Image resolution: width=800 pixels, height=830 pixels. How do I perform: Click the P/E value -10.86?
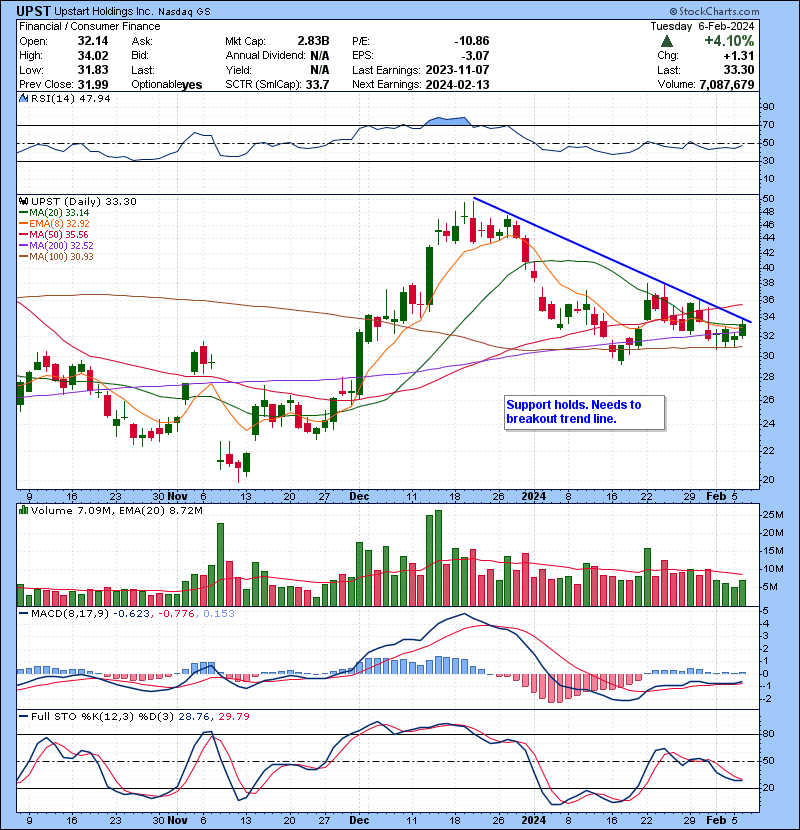[x=472, y=41]
